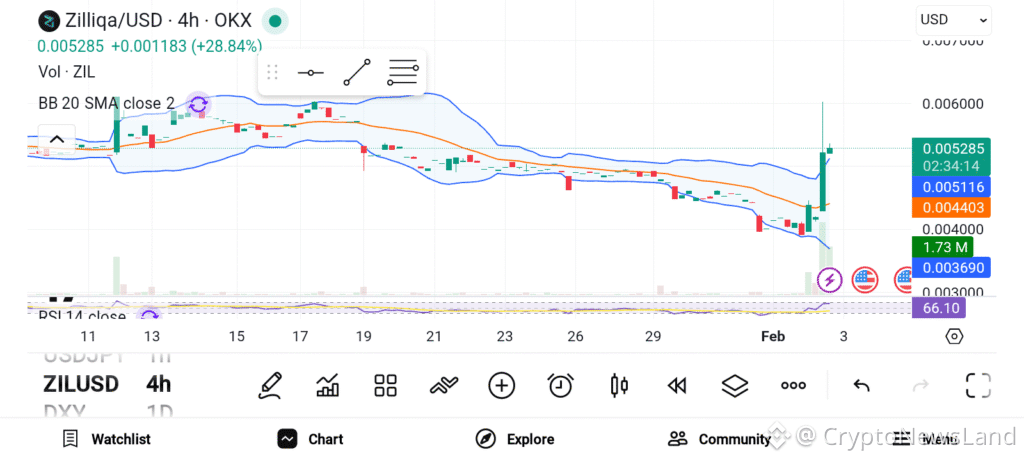Open the object tree layers icon
The width and height of the screenshot is (1024, 461).
[735, 385]
